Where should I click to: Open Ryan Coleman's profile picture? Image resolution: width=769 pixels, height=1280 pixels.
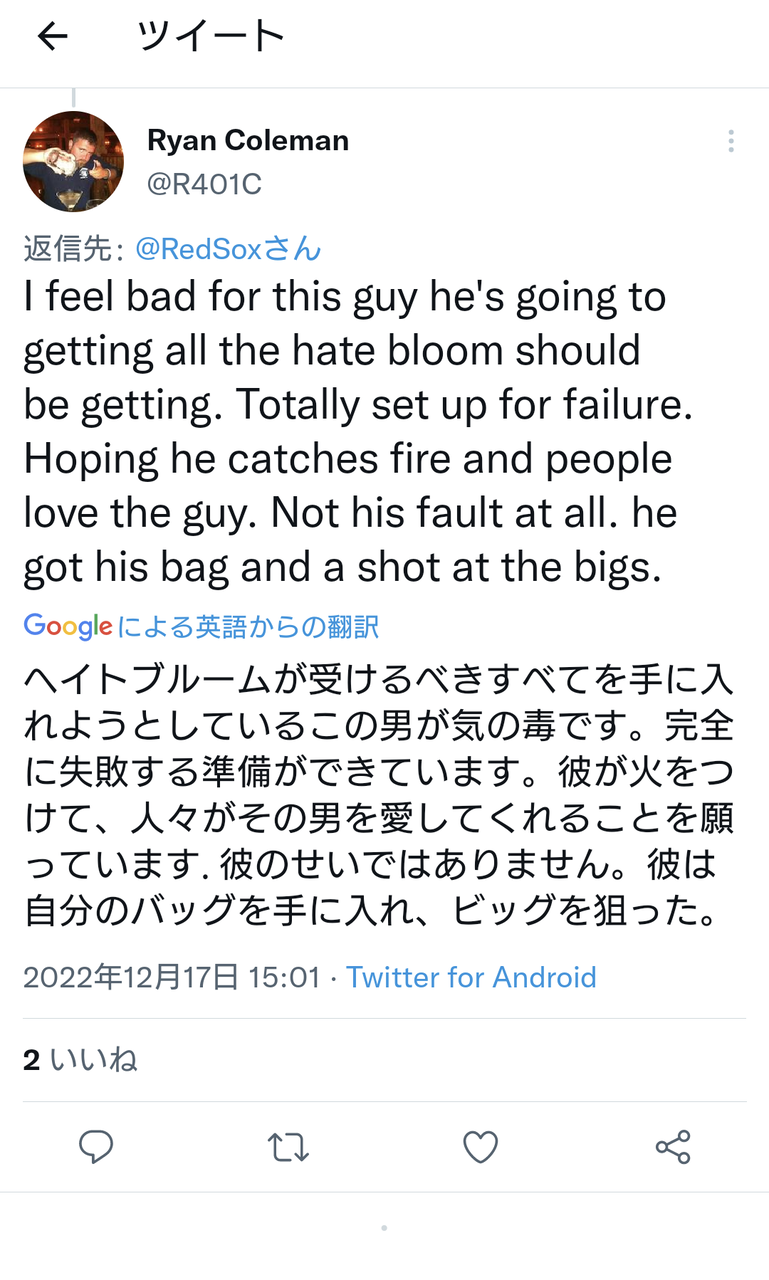(73, 161)
